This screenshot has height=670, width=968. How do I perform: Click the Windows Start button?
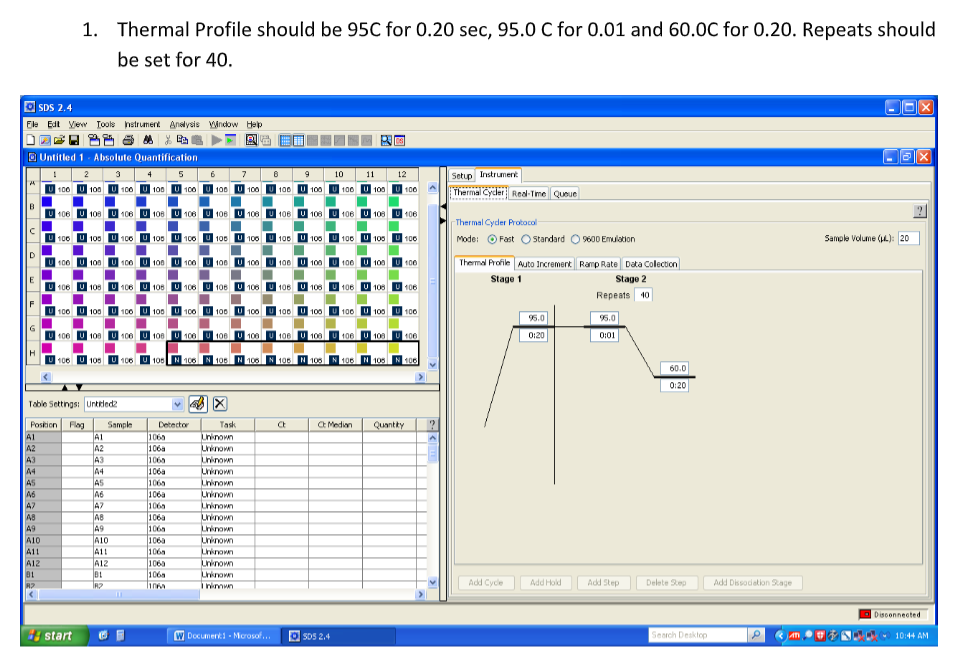[53, 635]
